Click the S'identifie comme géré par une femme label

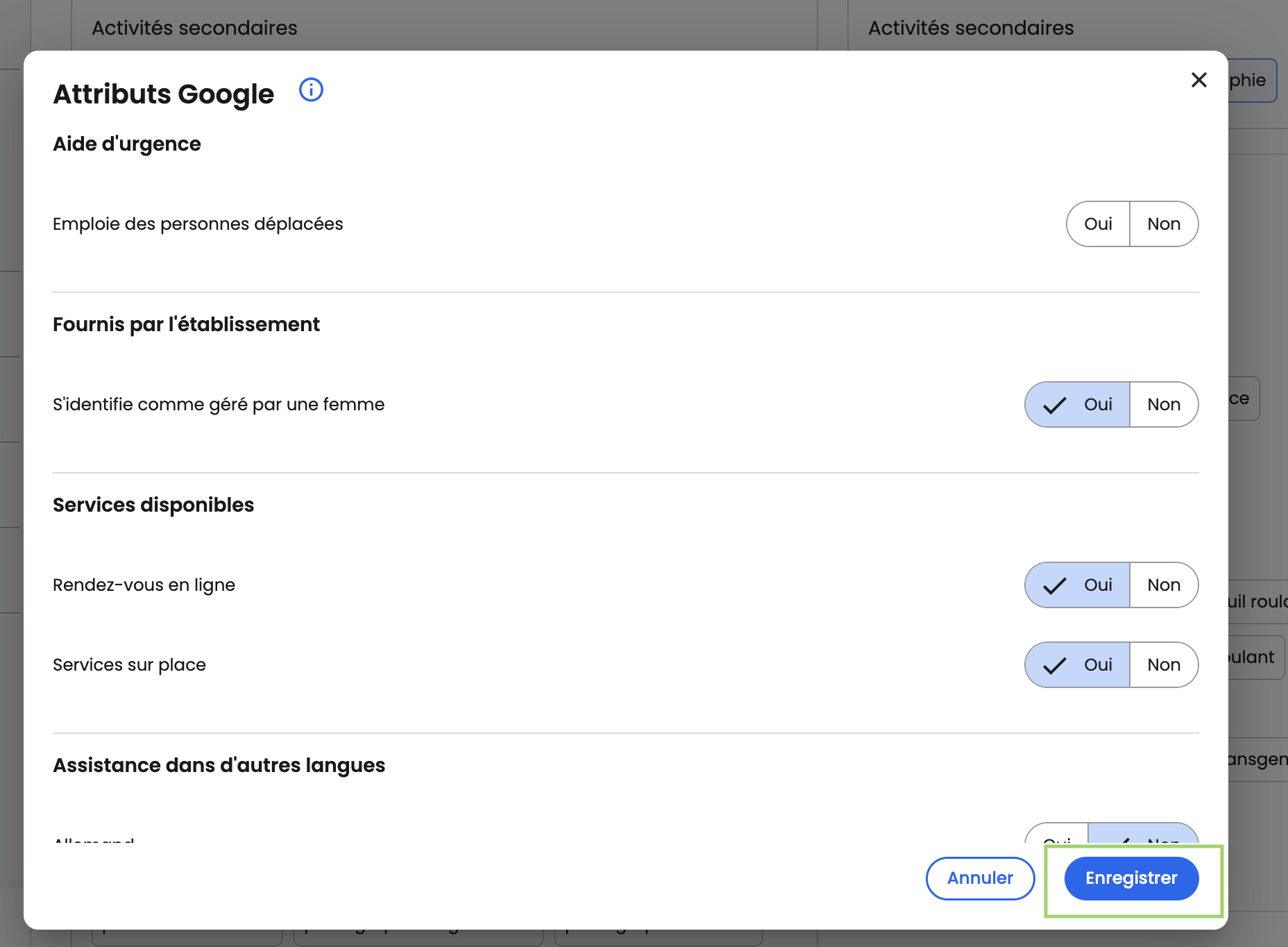(219, 404)
